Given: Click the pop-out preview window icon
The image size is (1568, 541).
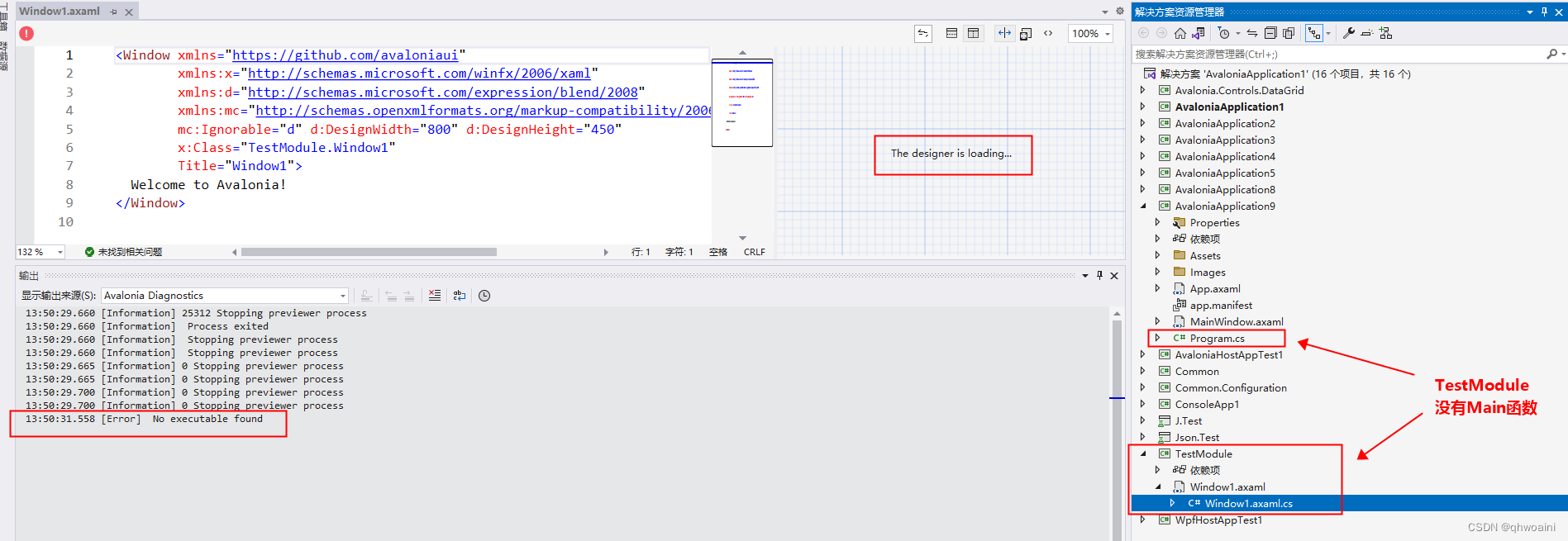Looking at the screenshot, I should [1026, 33].
